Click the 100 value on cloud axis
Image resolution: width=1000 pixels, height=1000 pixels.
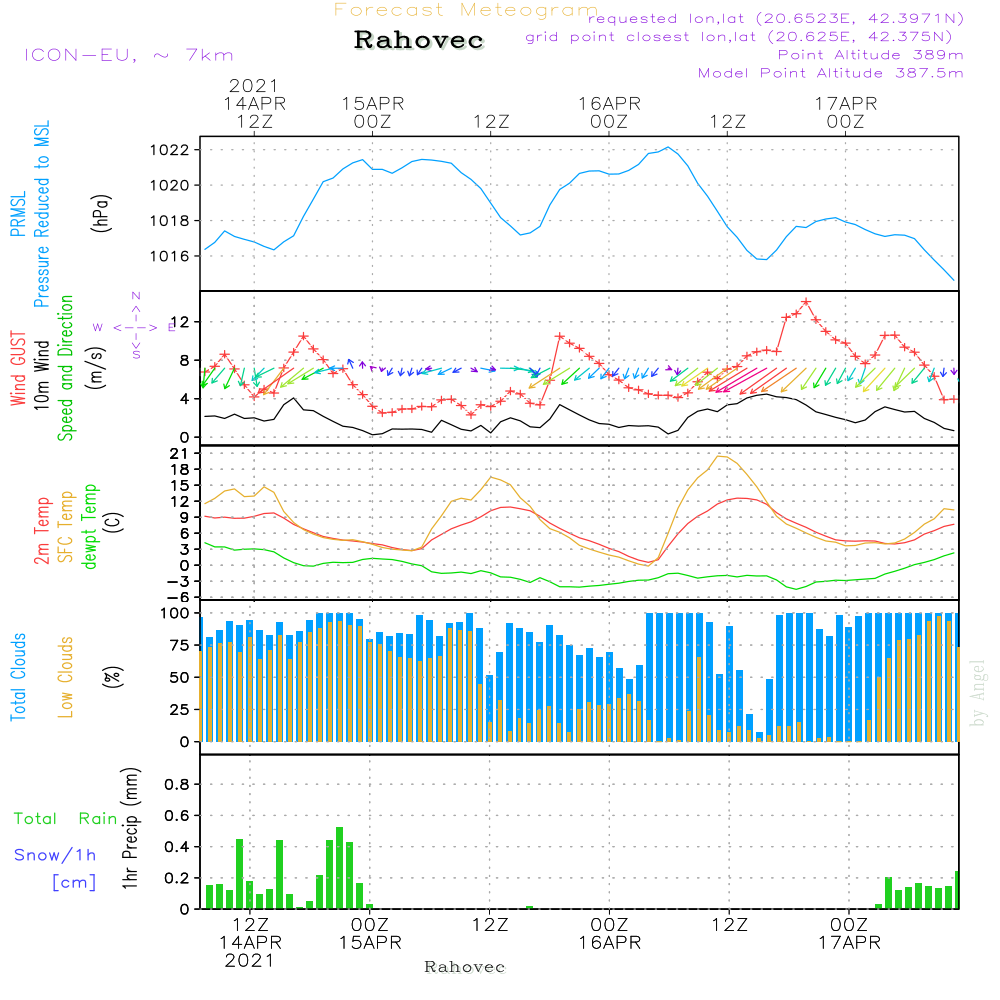click(175, 614)
